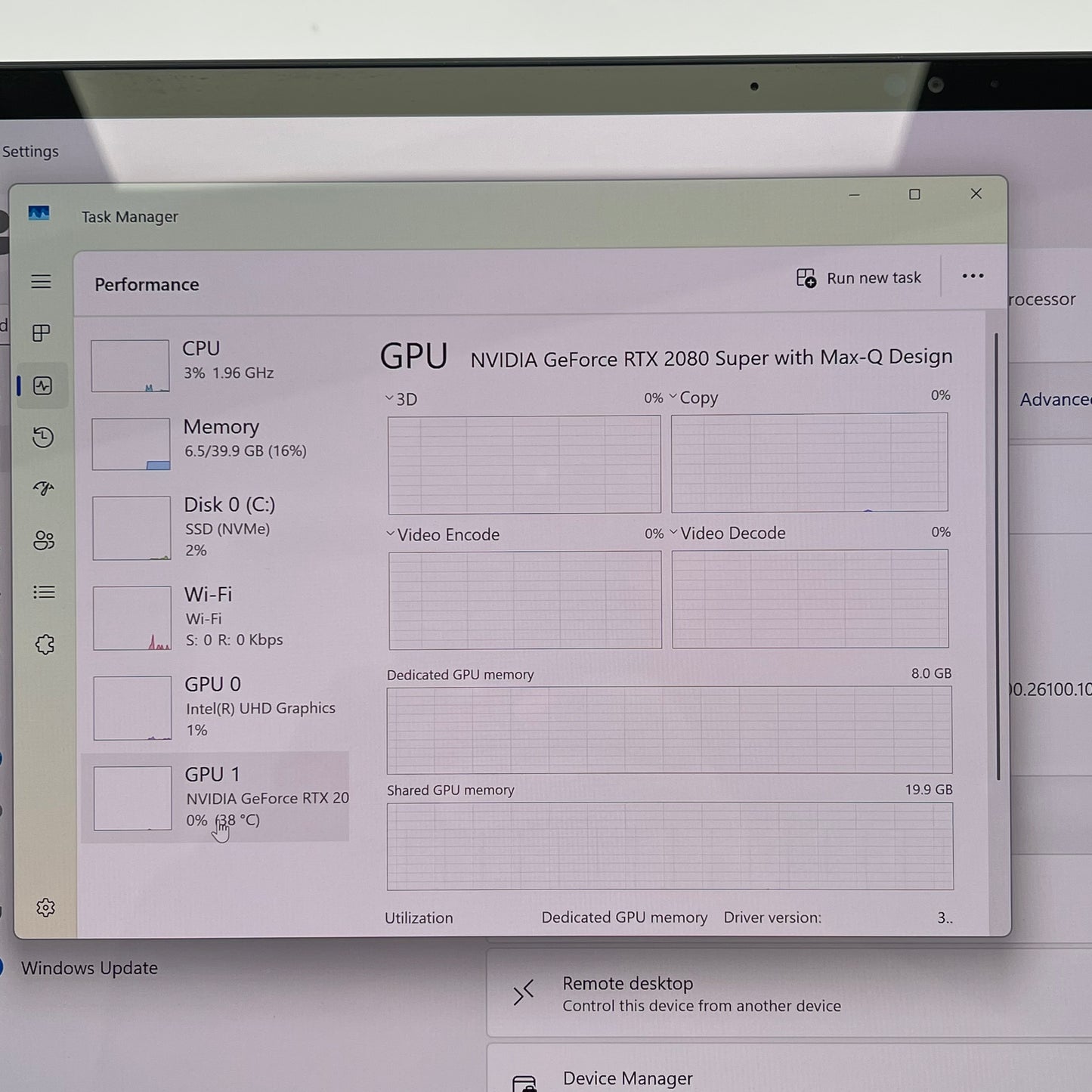Click the Driver version label
Viewport: 1092px width, 1092px height.
[x=772, y=917]
